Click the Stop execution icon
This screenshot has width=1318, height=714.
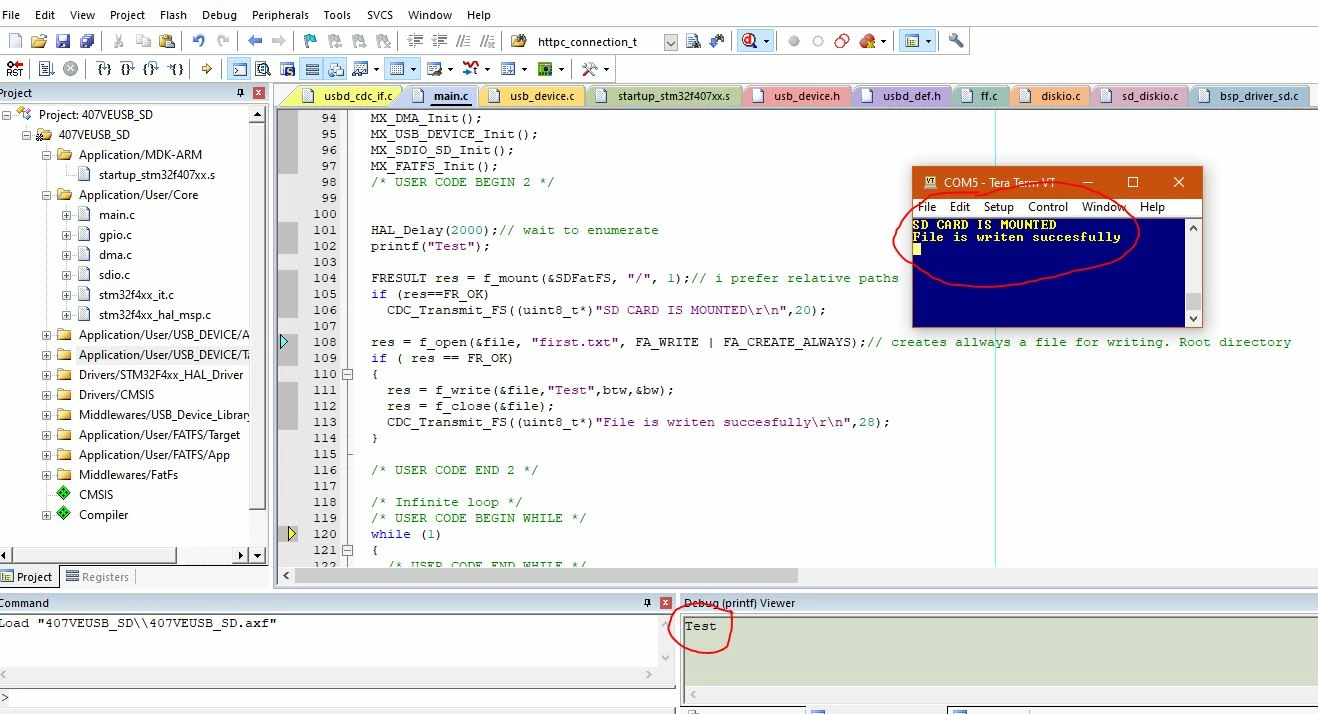[70, 69]
